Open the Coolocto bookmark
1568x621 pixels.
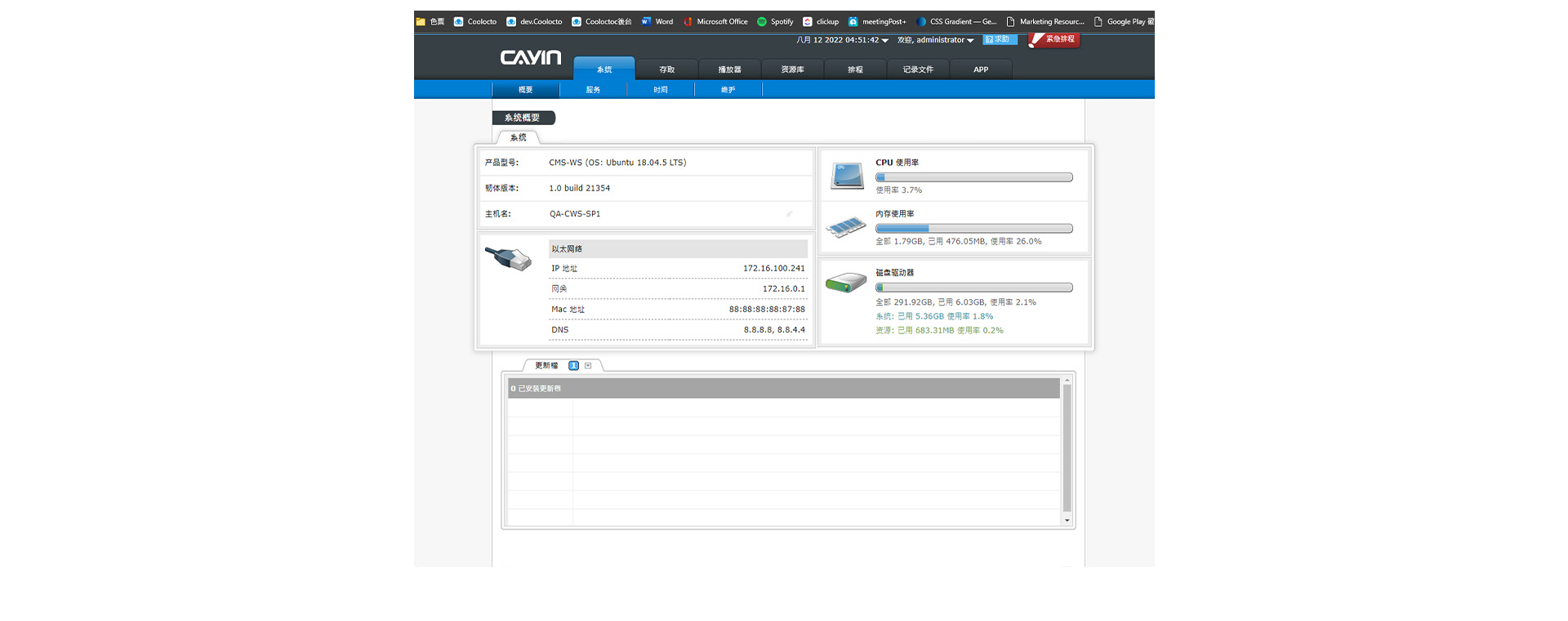[x=474, y=21]
